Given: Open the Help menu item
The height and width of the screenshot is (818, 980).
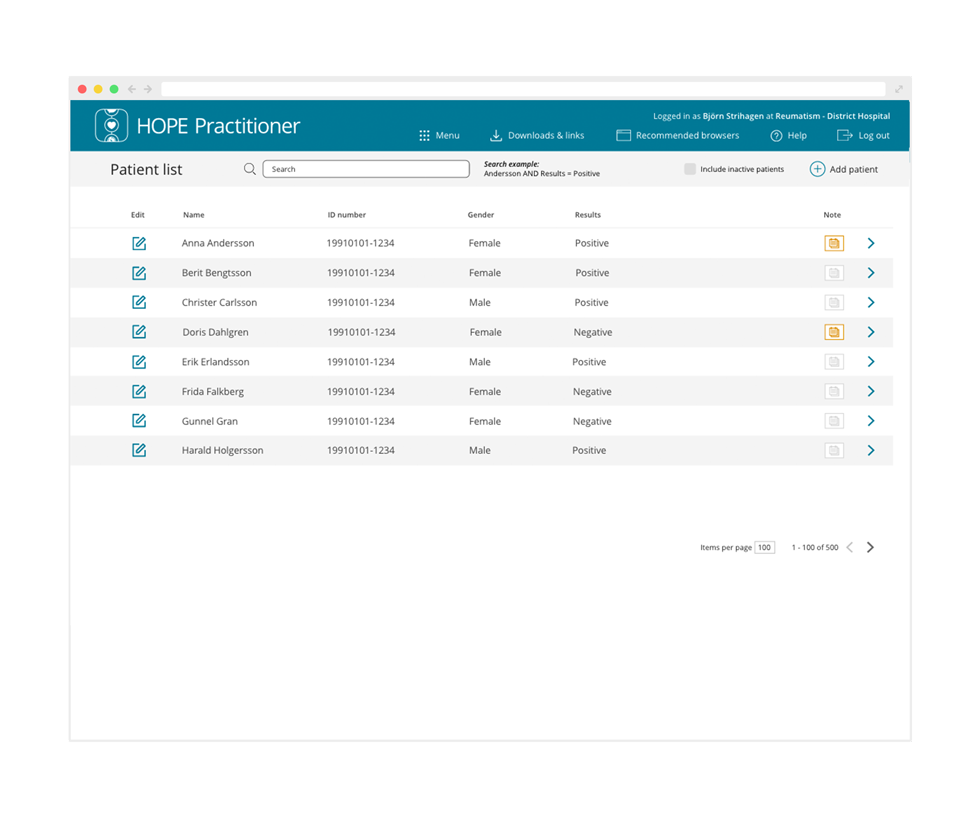Looking at the screenshot, I should click(x=788, y=136).
